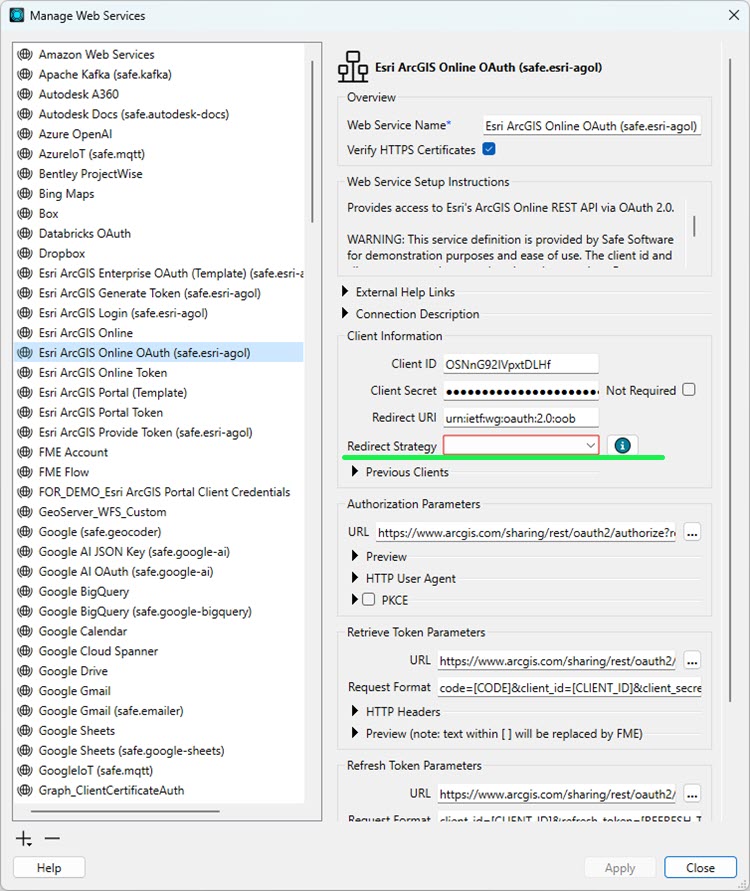Enable the PKCE checkbox
The height and width of the screenshot is (891, 750).
[369, 599]
